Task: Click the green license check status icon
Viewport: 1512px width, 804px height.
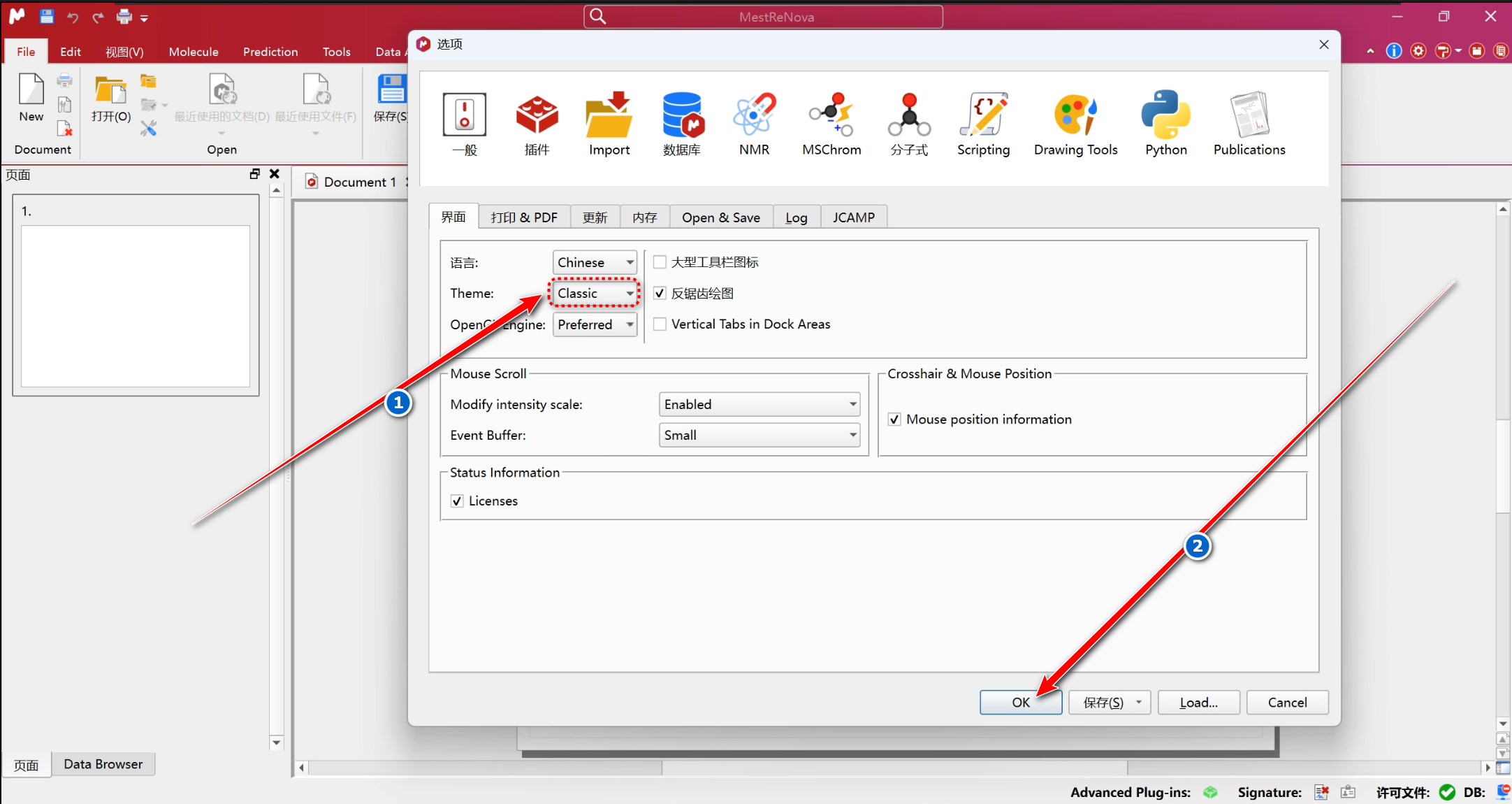Action: 1447,792
